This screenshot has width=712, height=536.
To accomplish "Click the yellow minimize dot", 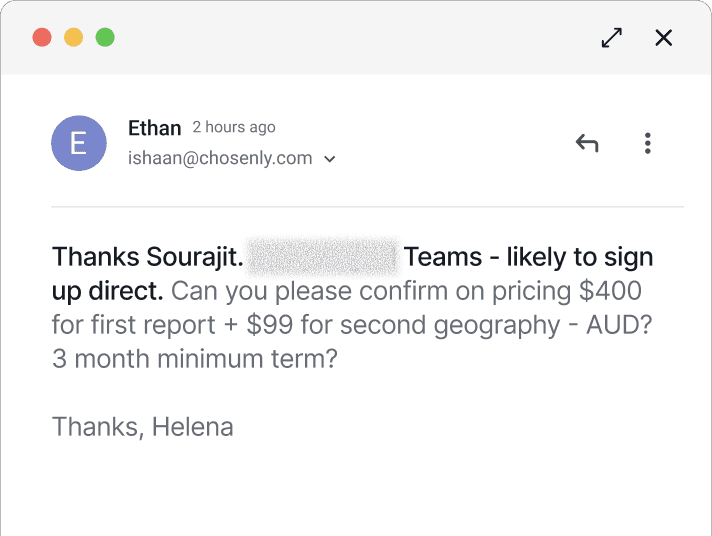I will [x=73, y=38].
